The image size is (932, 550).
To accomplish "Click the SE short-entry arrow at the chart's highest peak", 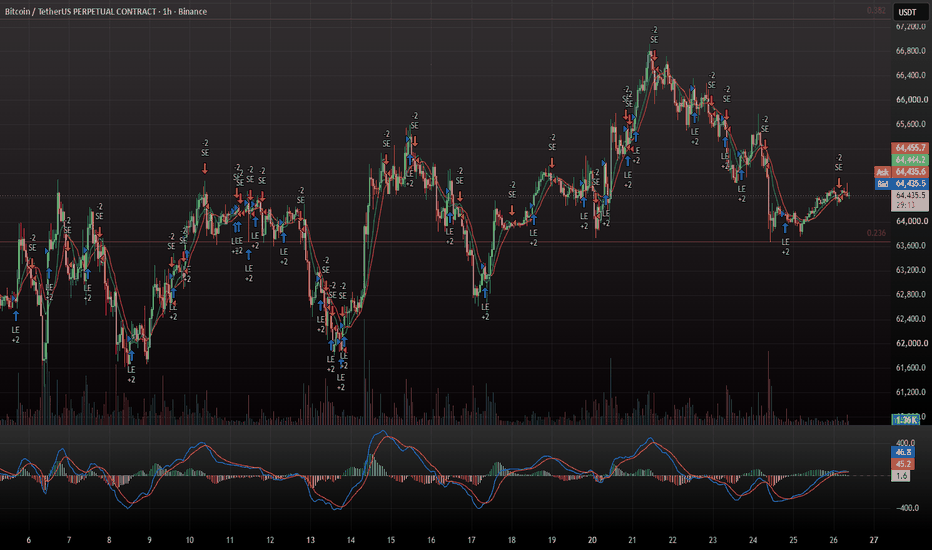I will click(654, 55).
